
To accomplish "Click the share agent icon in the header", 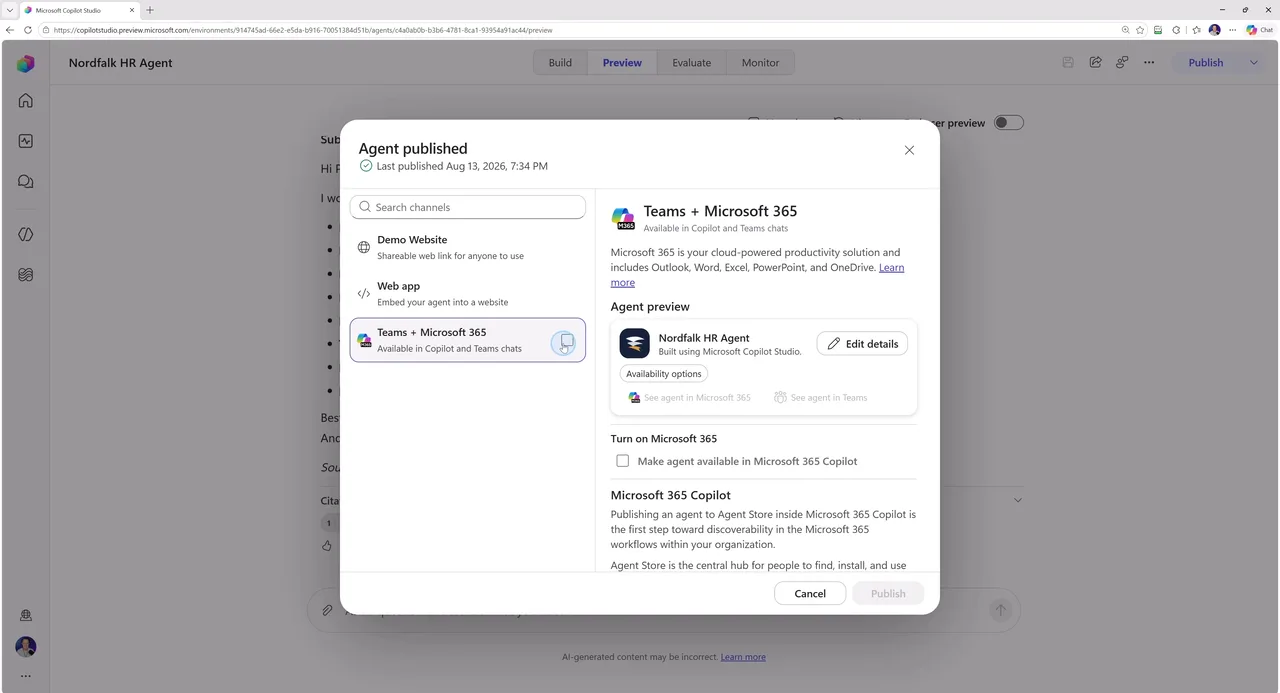I will (x=1095, y=62).
